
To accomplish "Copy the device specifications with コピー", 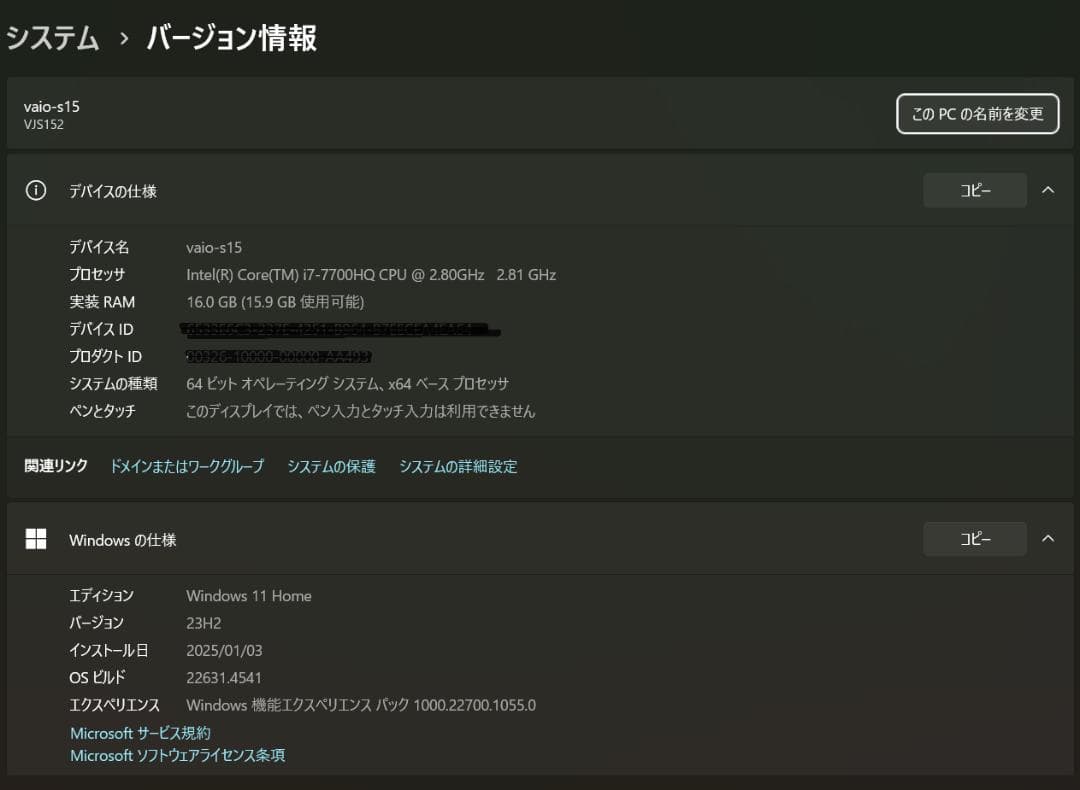I will [x=975, y=190].
